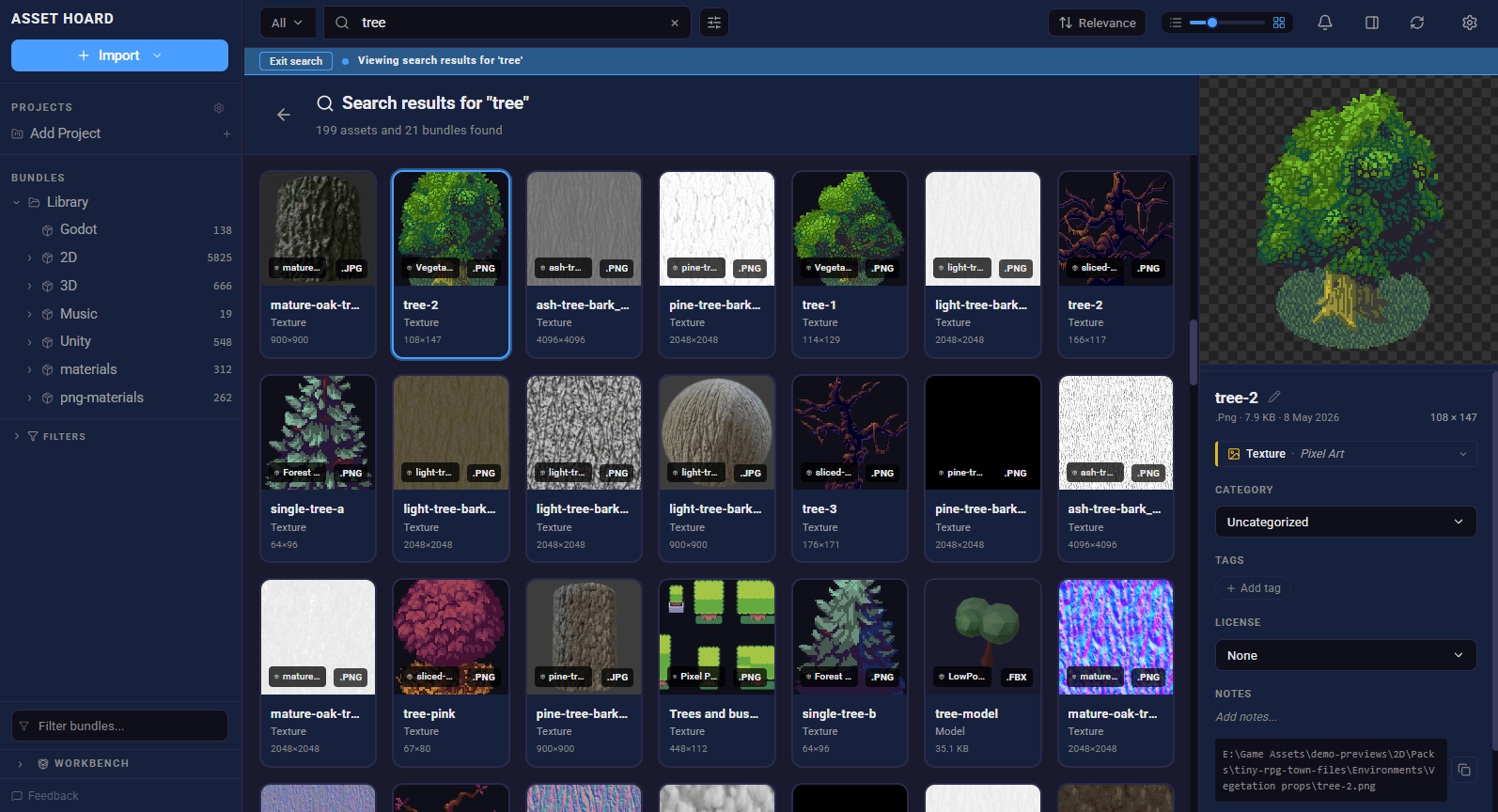Select tree-1 asset card
1498x812 pixels.
pyautogui.click(x=850, y=264)
